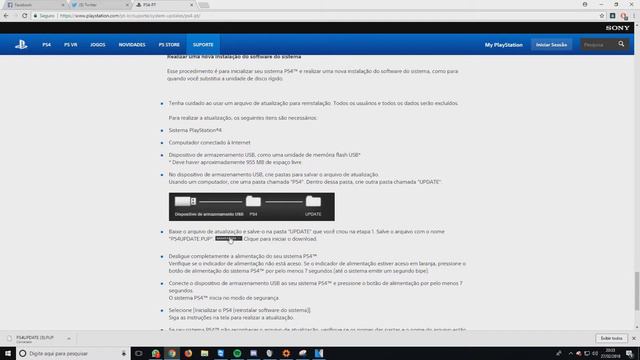The image size is (640, 360).
Task: Open the NOVIDADES menu
Action: tap(132, 44)
